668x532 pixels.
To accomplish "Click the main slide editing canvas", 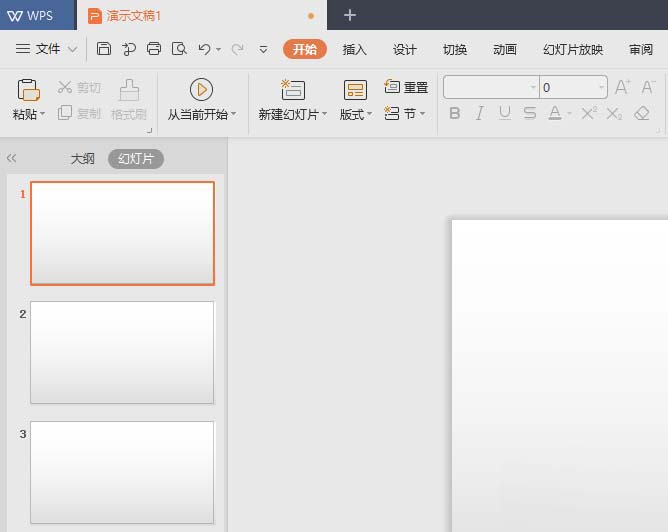I will pos(560,376).
